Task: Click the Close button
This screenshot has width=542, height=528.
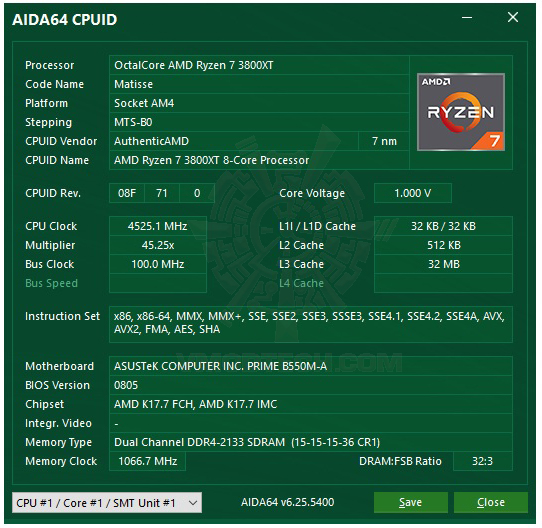Action: tap(491, 502)
